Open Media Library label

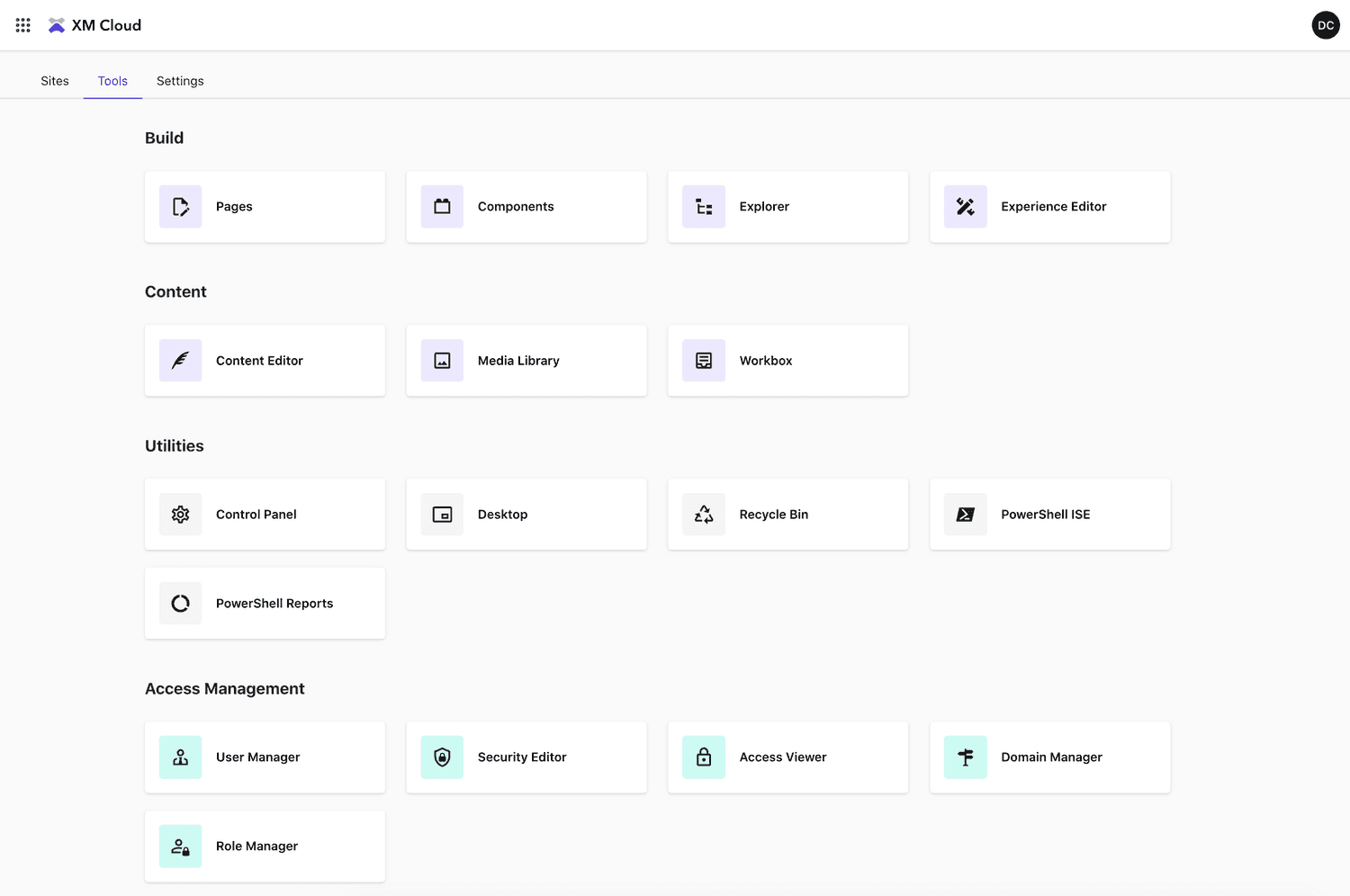518,361
